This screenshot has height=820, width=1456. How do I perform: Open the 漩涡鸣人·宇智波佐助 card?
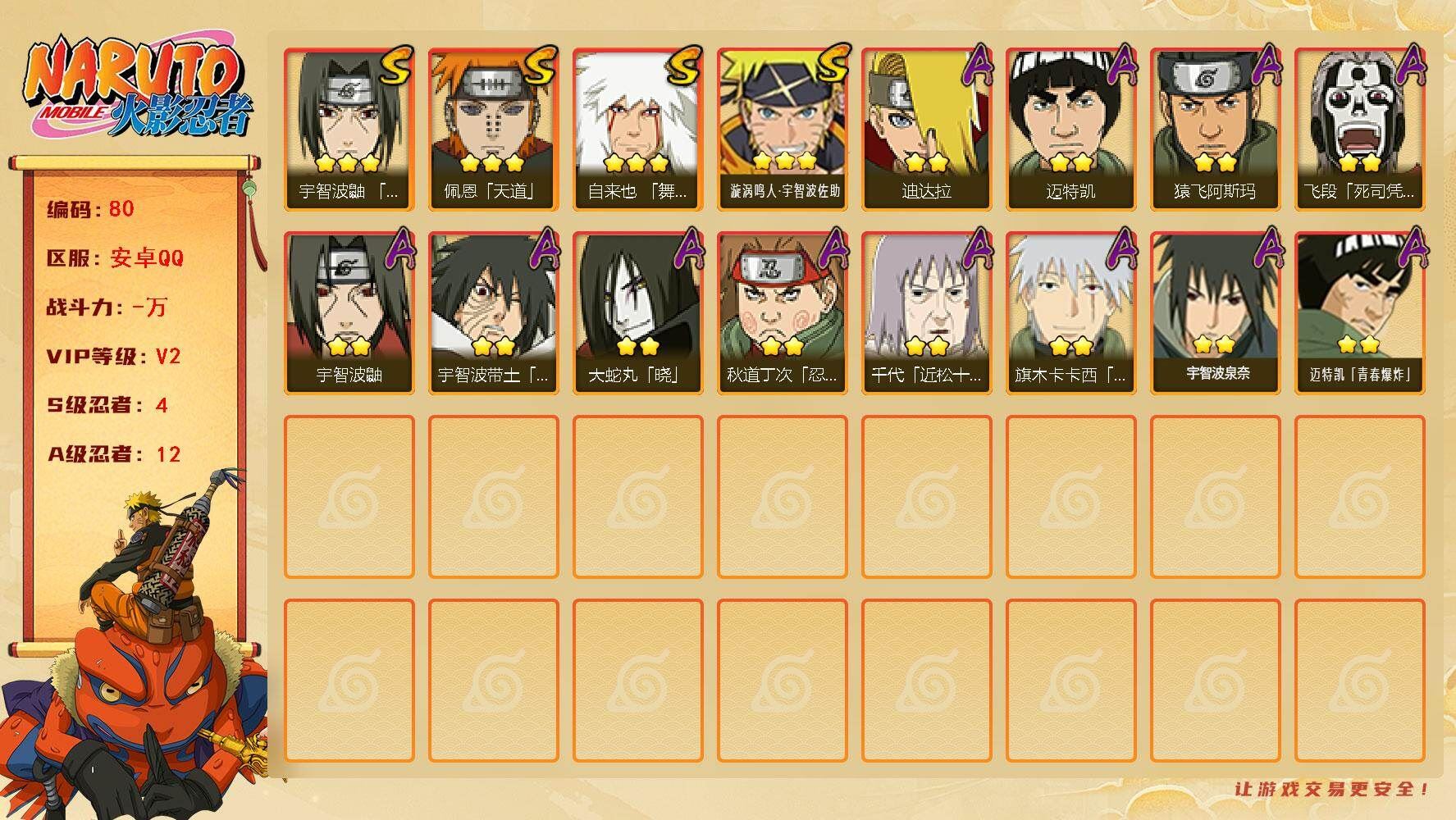coord(782,130)
